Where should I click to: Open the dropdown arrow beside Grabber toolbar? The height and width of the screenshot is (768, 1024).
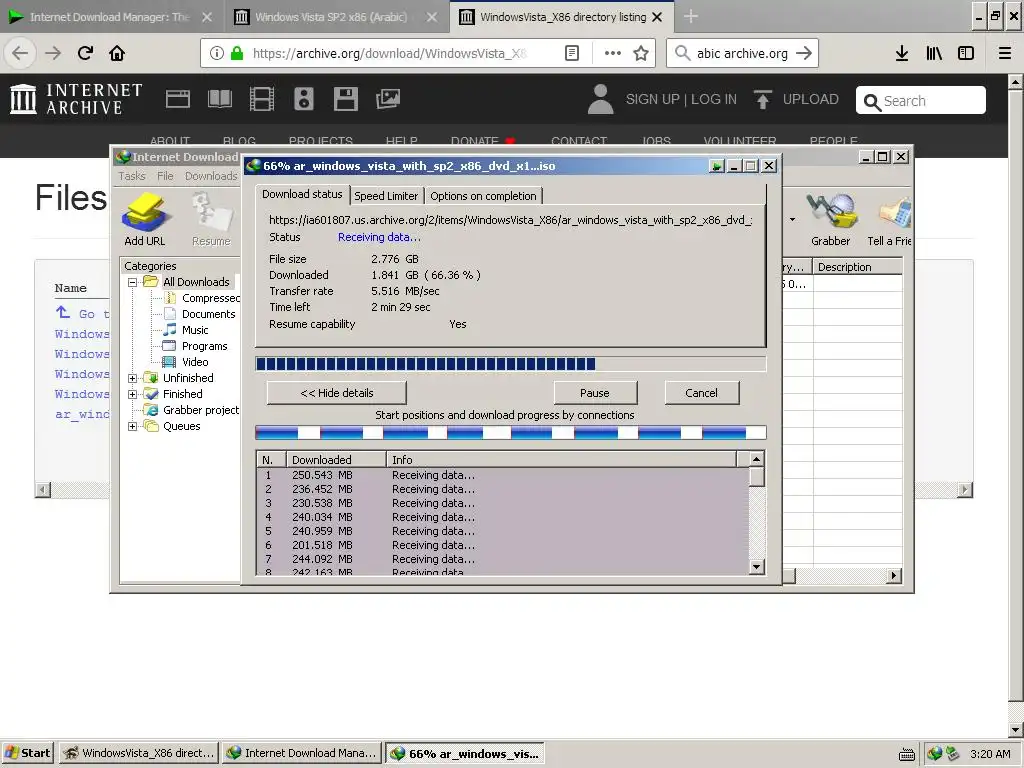[x=792, y=219]
